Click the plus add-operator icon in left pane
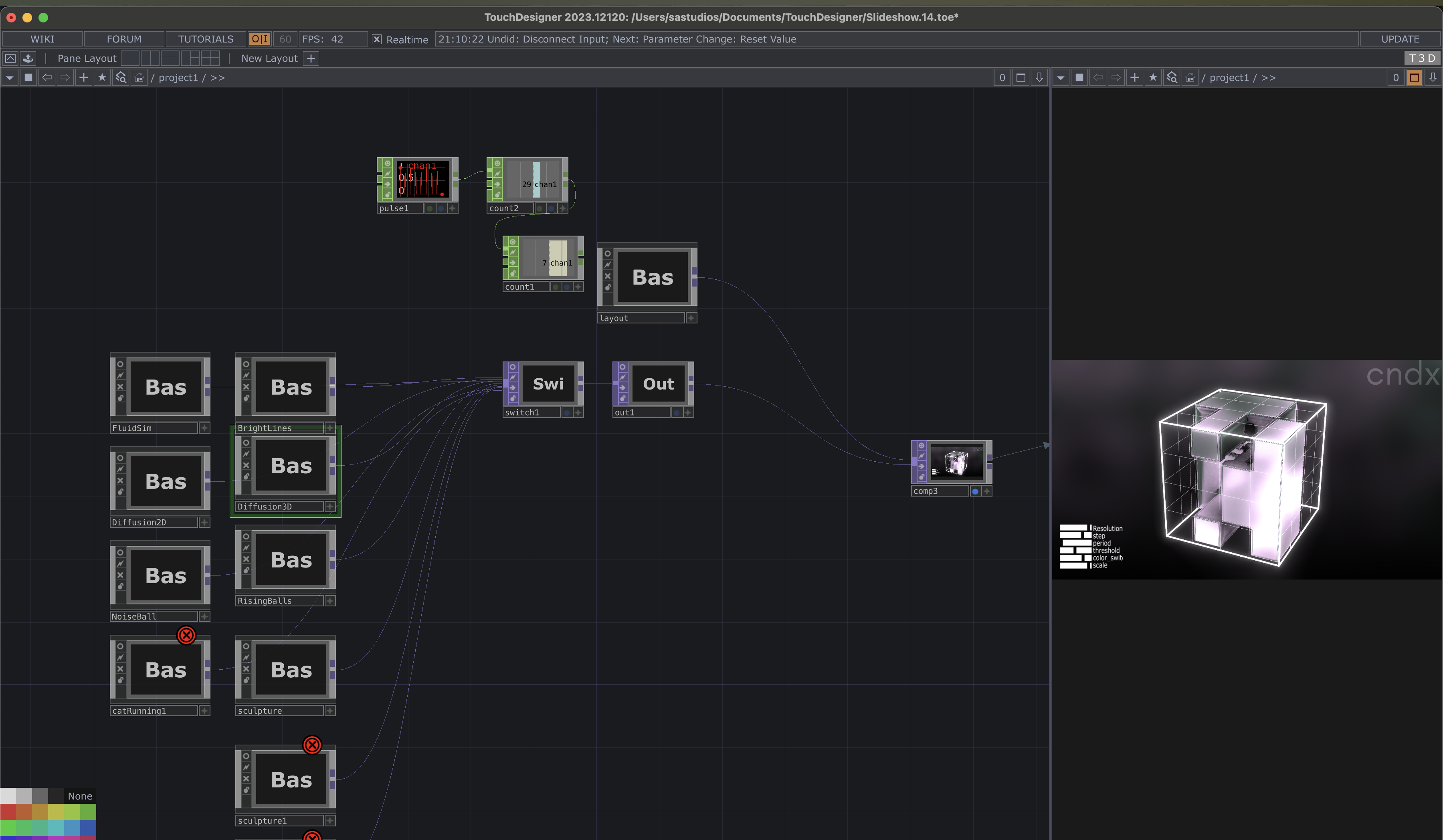 point(84,77)
